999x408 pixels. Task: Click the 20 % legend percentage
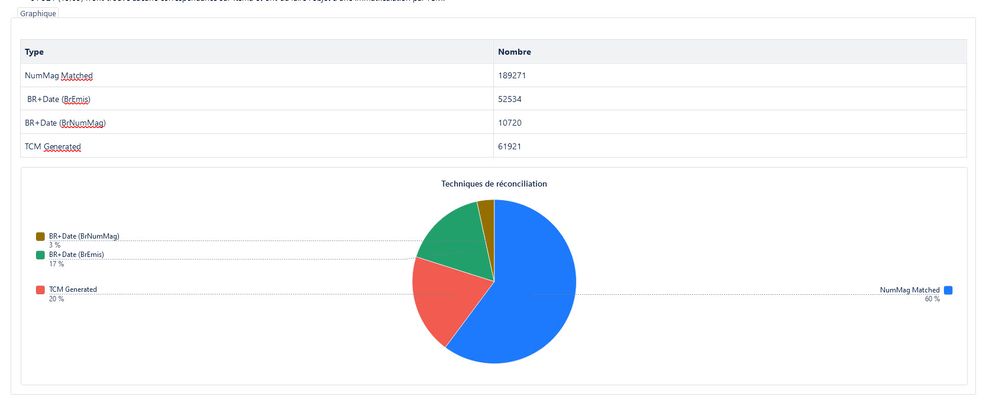(x=57, y=299)
